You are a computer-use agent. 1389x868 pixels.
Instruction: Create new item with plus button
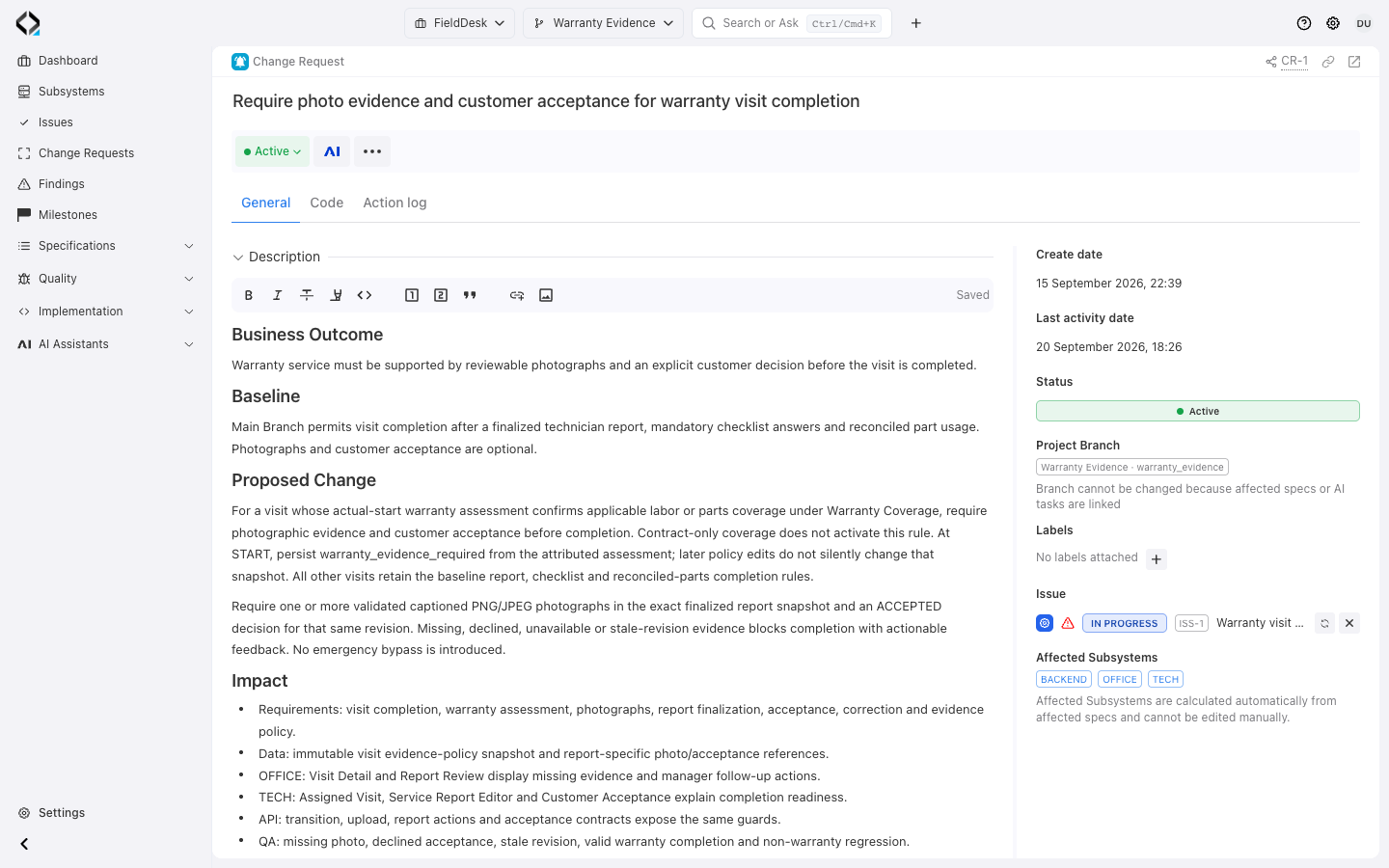click(x=916, y=23)
